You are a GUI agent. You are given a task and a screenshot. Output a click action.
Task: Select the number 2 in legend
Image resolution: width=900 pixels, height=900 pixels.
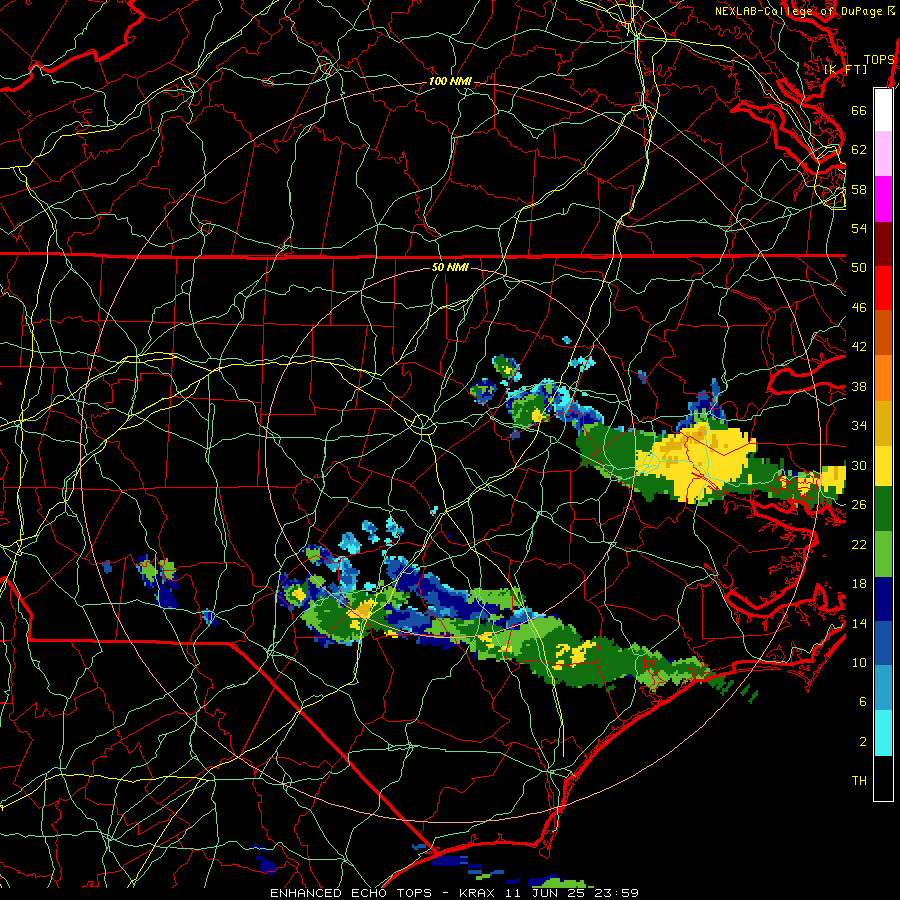[x=863, y=742]
